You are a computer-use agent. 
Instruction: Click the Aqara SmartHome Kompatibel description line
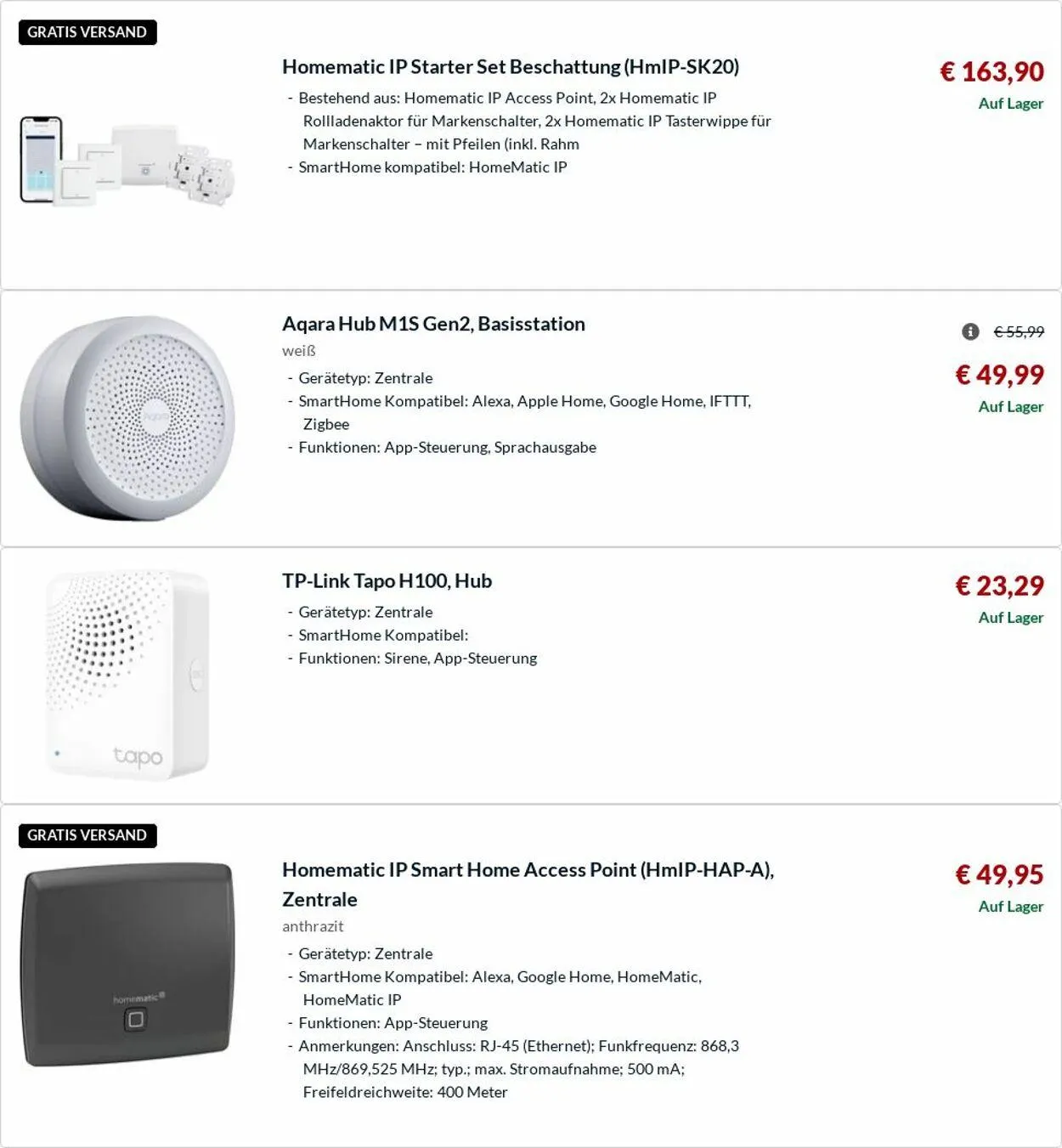coord(524,401)
